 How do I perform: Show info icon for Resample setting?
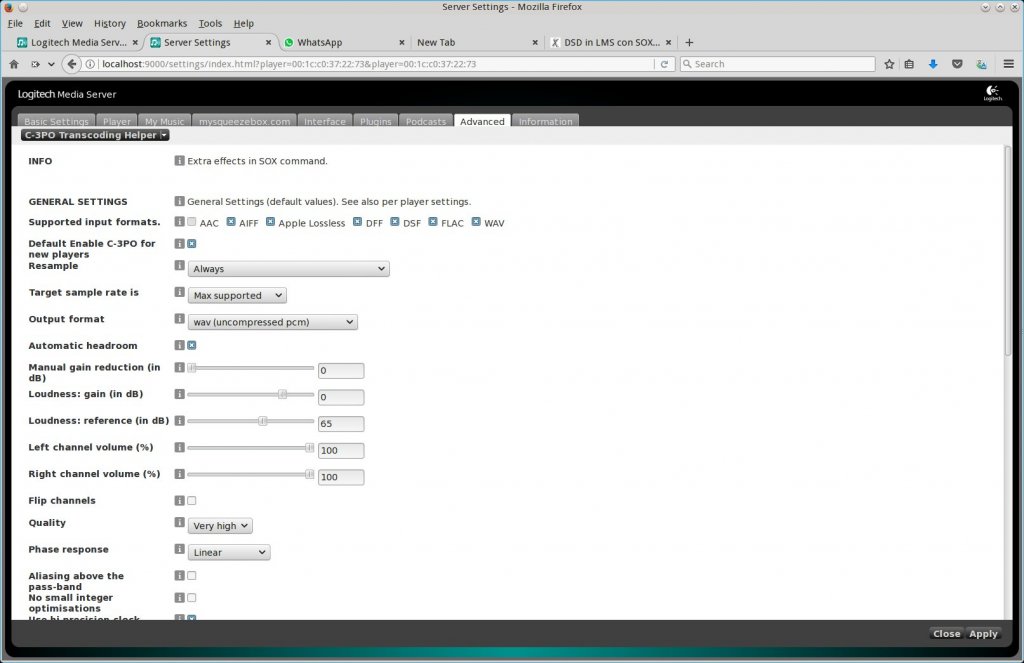click(x=179, y=266)
